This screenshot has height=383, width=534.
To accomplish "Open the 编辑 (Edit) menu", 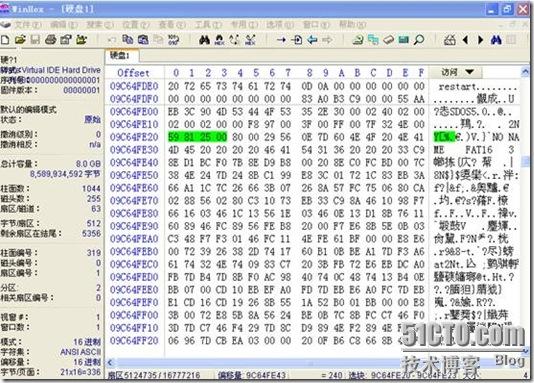I will pyautogui.click(x=64, y=25).
